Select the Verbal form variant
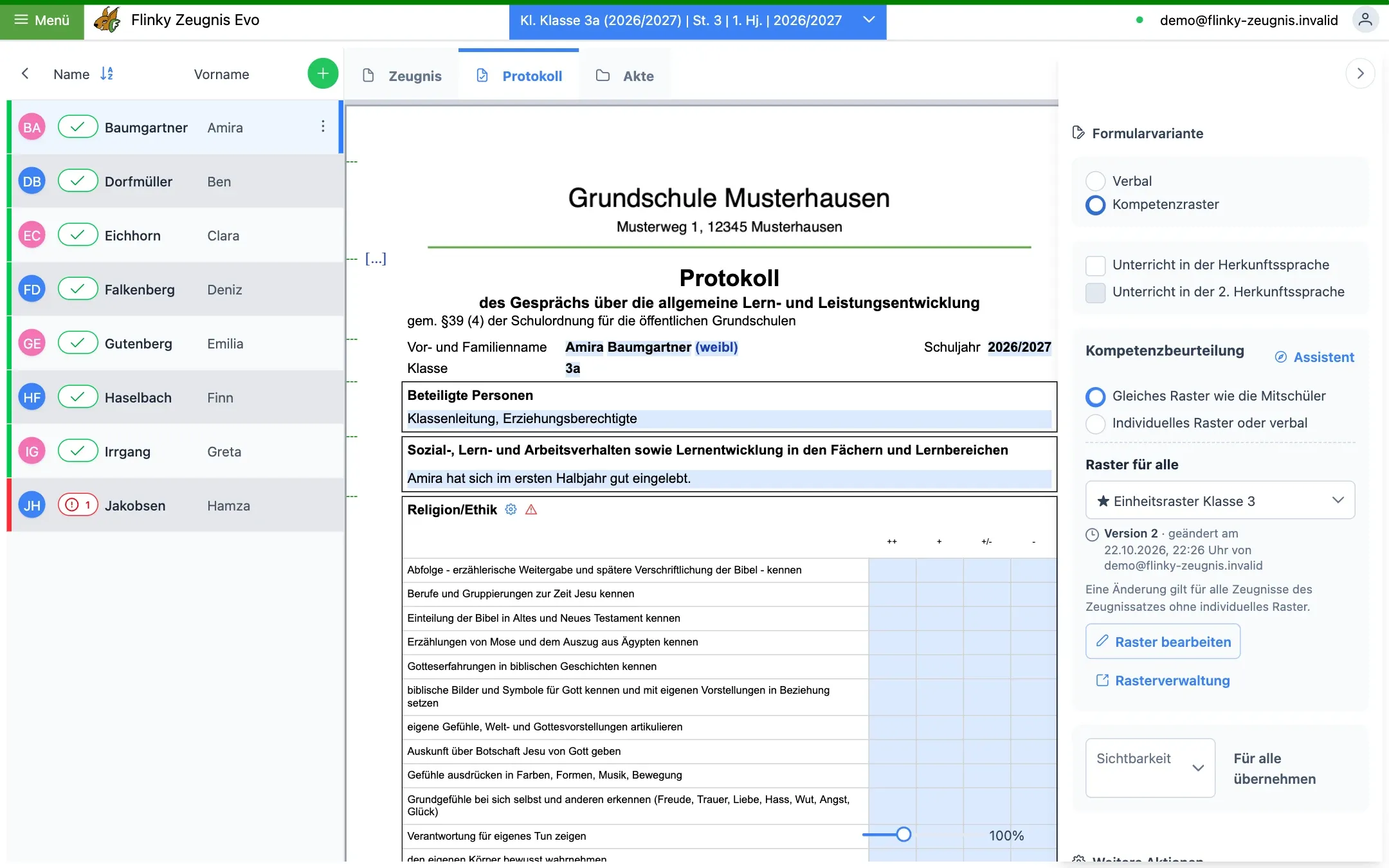This screenshot has width=1389, height=868. [x=1096, y=181]
